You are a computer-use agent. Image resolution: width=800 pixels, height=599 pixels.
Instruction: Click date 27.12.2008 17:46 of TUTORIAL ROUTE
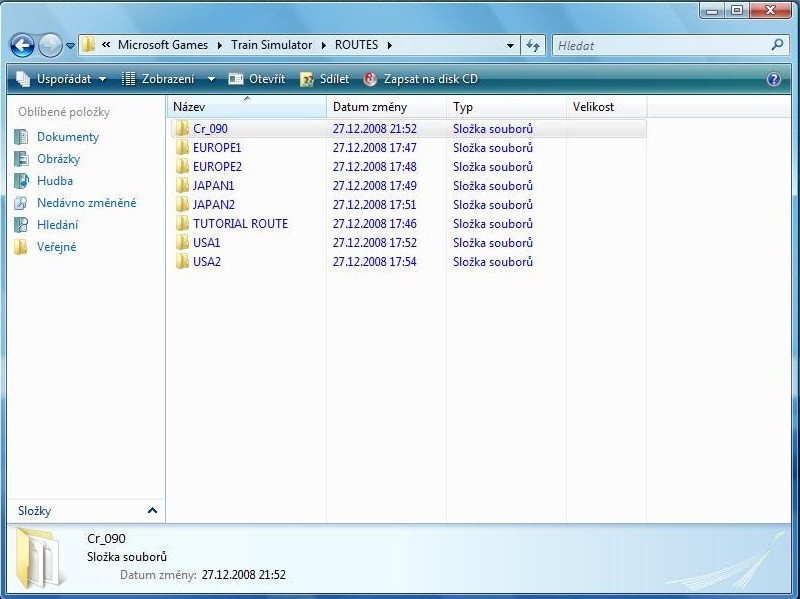tap(374, 223)
